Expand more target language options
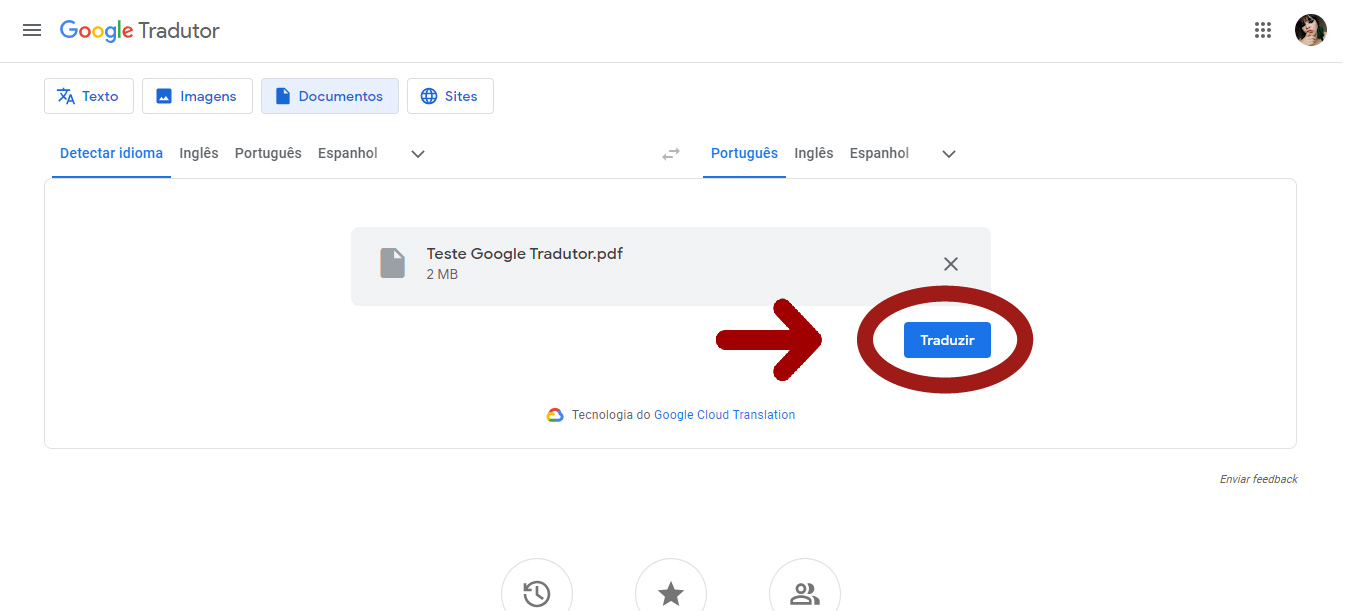Screen dimensions: 1346x611 (948, 153)
